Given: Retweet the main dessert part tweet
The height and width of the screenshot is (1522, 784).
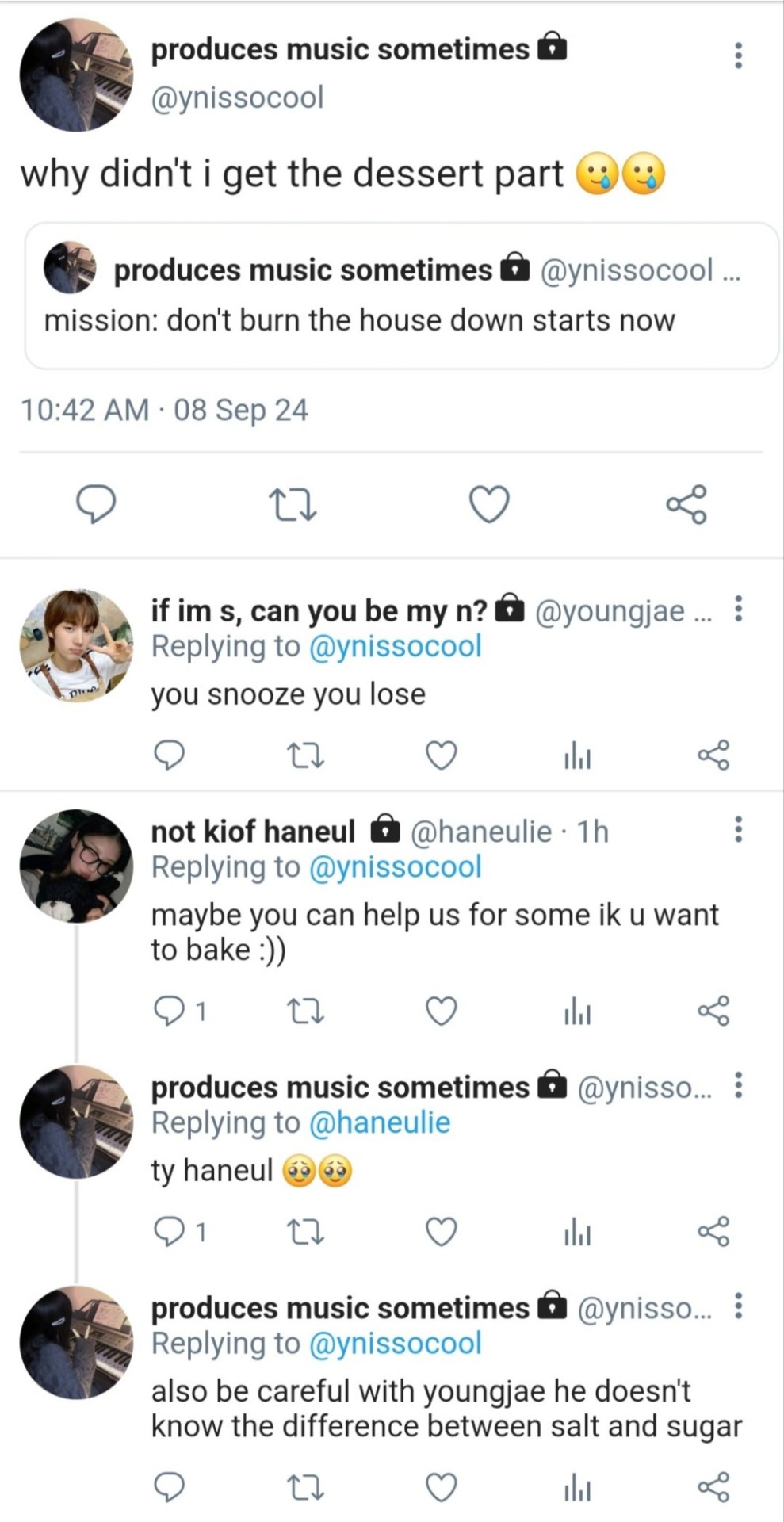Looking at the screenshot, I should click(x=293, y=505).
